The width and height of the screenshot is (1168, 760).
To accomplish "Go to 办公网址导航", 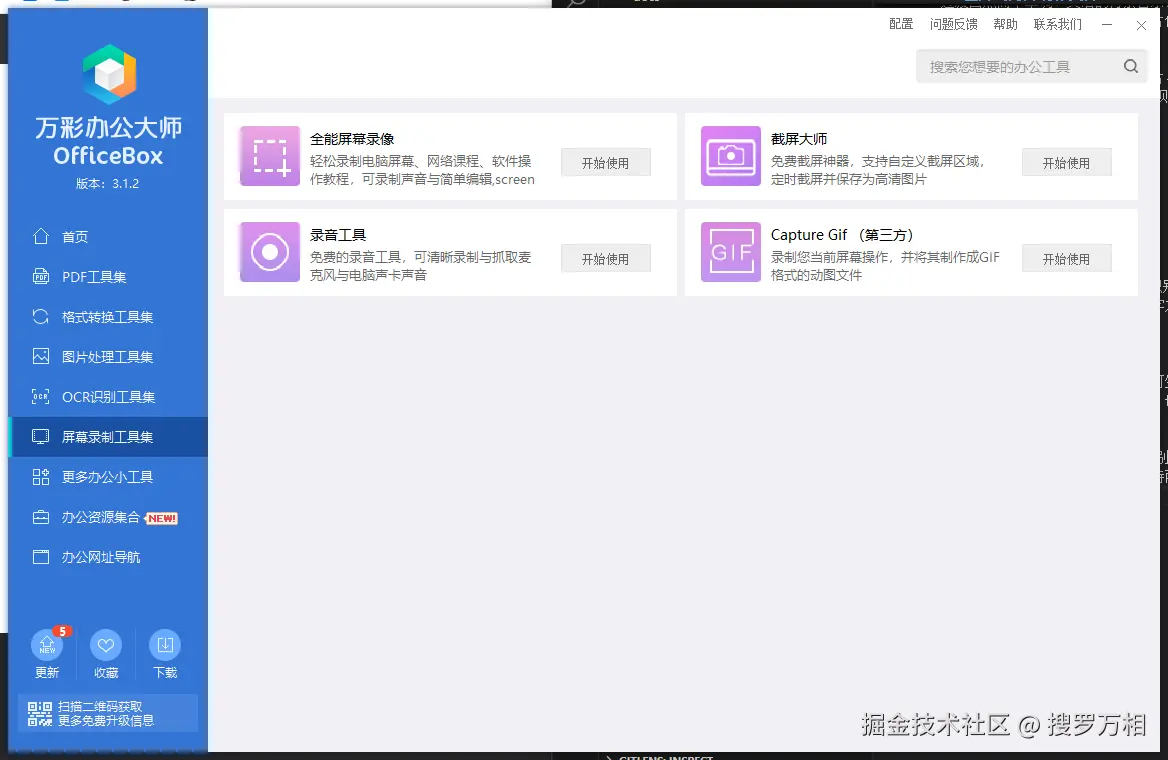I will (108, 557).
